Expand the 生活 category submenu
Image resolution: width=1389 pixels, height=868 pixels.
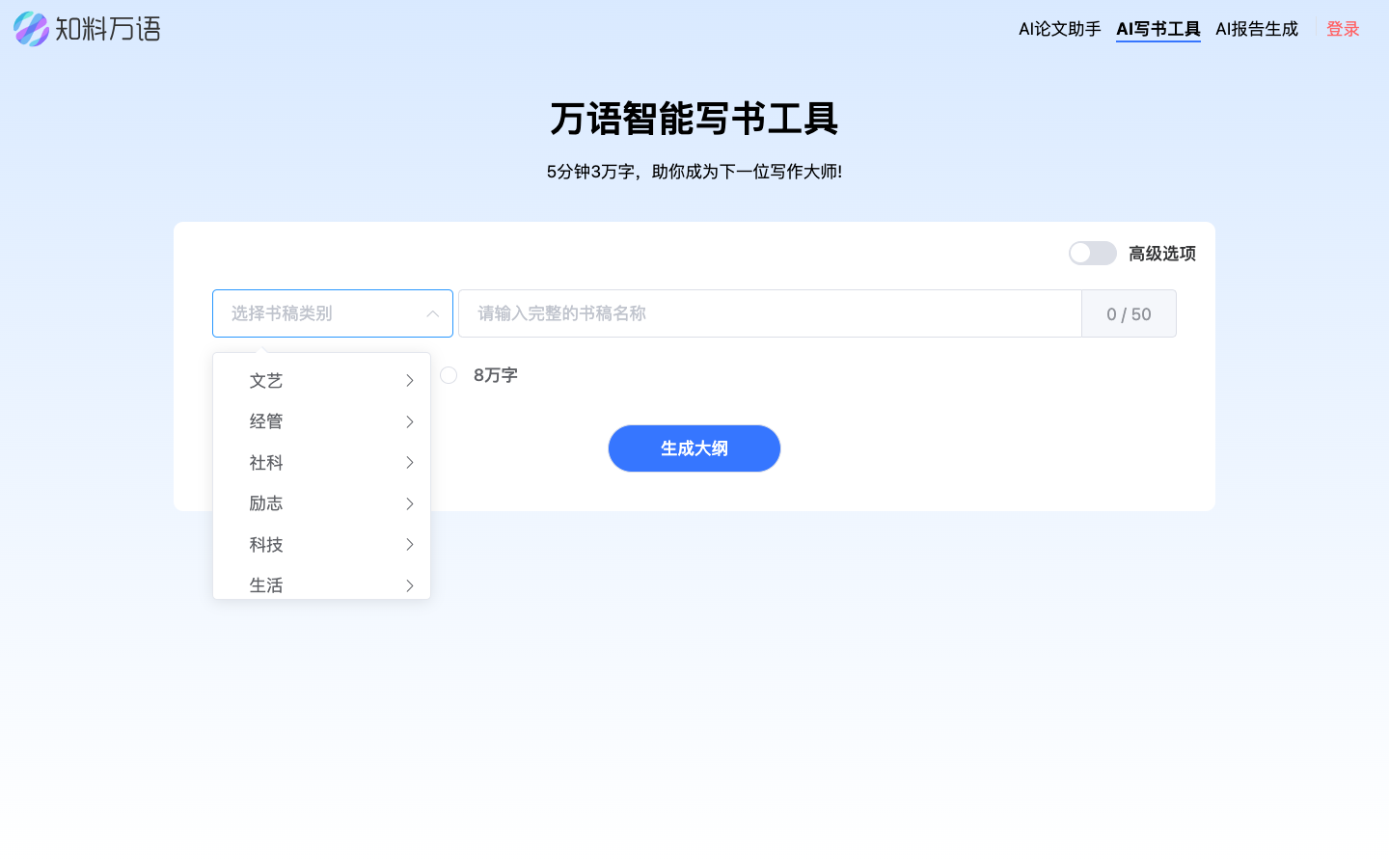[x=409, y=585]
